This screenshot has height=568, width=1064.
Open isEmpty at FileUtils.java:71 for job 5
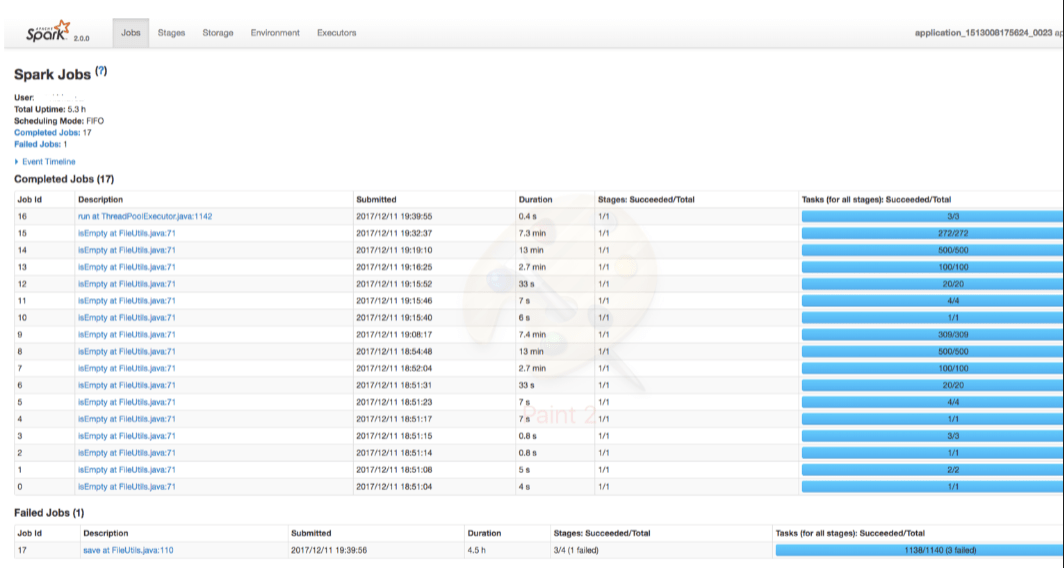coord(127,402)
